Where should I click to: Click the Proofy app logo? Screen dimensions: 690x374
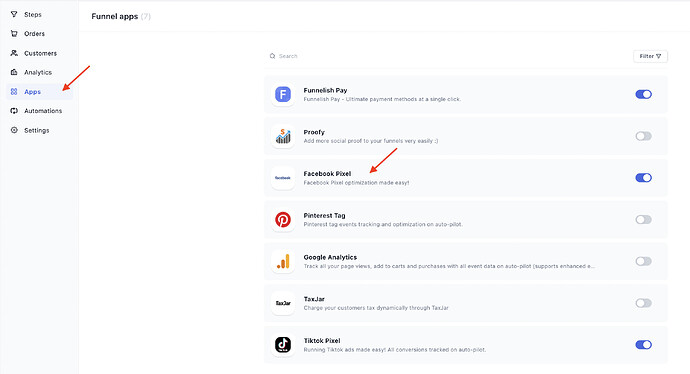pyautogui.click(x=283, y=136)
